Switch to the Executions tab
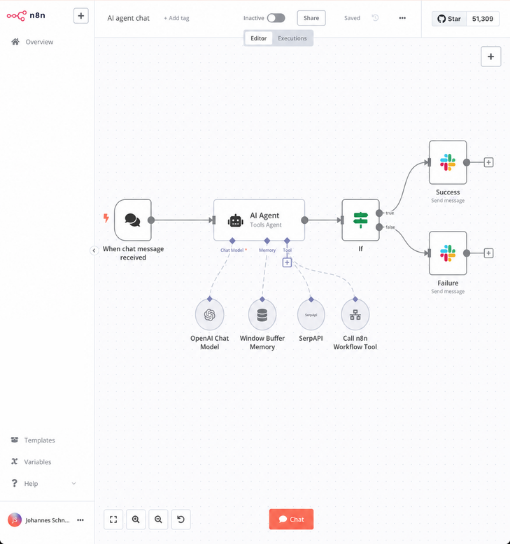 pyautogui.click(x=292, y=38)
